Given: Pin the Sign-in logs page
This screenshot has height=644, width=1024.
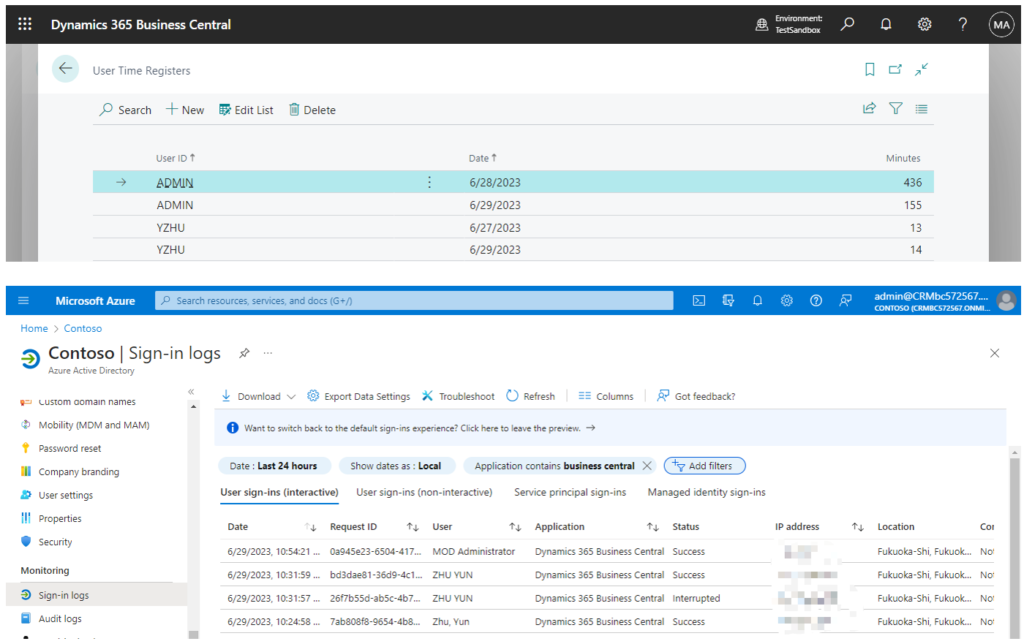Looking at the screenshot, I should coord(244,353).
